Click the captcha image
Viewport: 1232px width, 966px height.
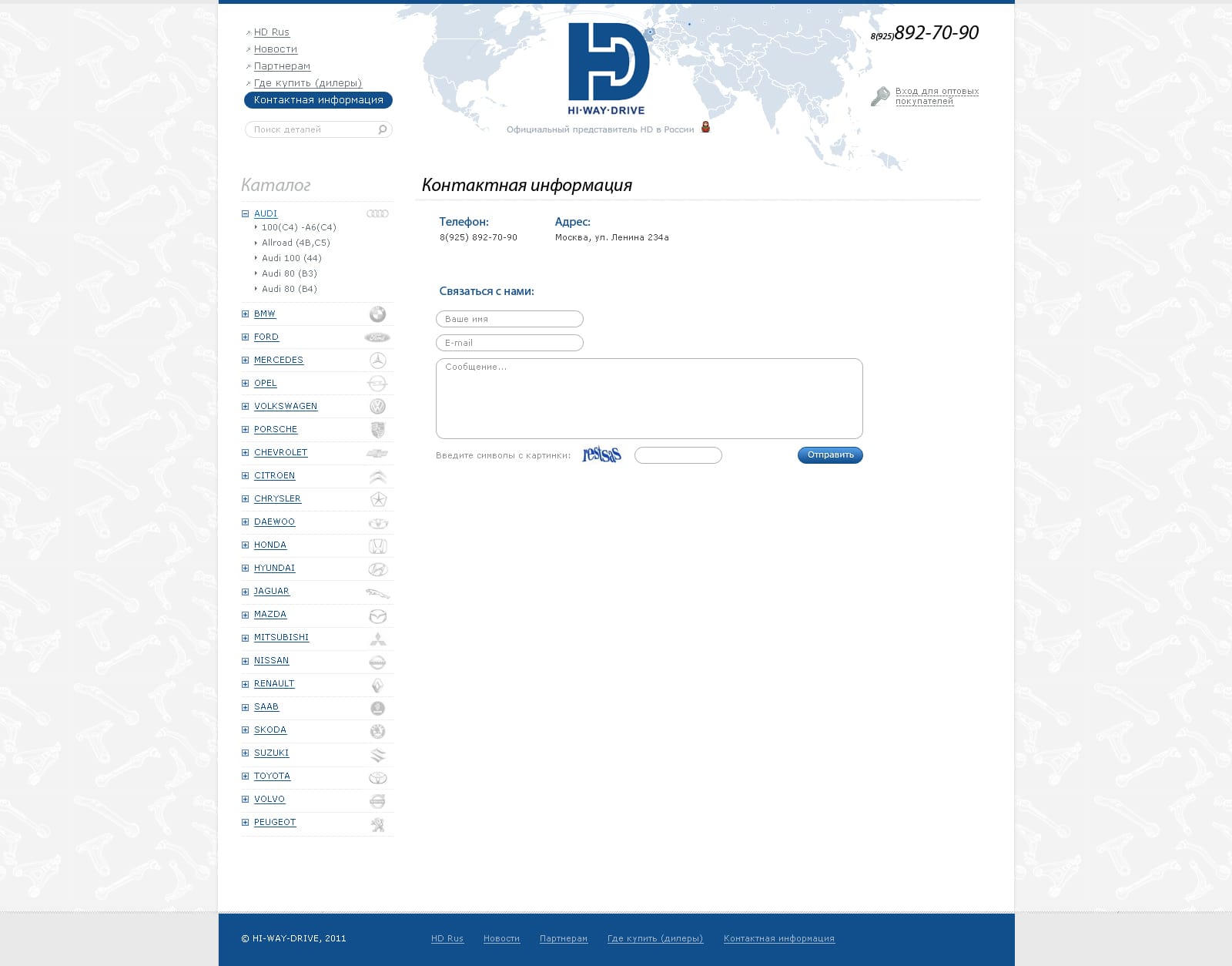pyautogui.click(x=601, y=454)
